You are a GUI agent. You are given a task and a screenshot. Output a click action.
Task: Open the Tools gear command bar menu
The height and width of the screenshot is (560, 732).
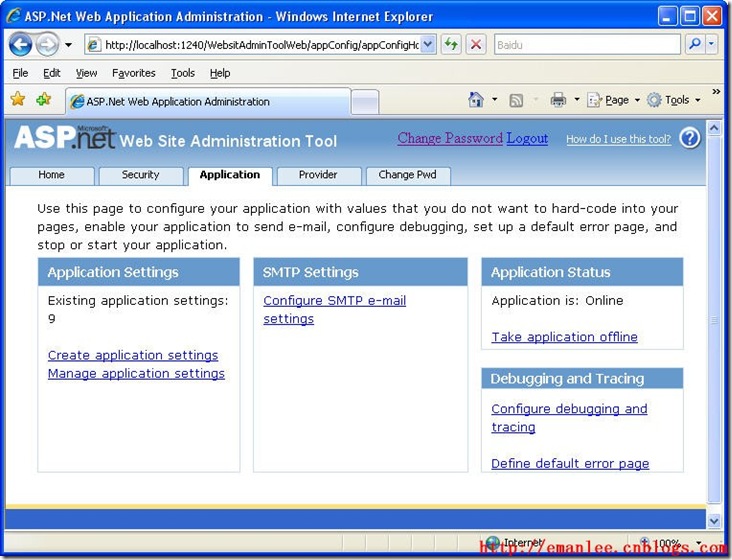[674, 100]
